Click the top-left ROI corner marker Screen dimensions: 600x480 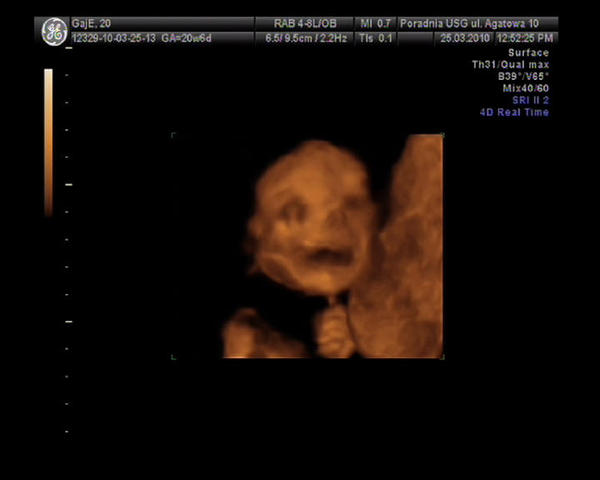coord(174,135)
